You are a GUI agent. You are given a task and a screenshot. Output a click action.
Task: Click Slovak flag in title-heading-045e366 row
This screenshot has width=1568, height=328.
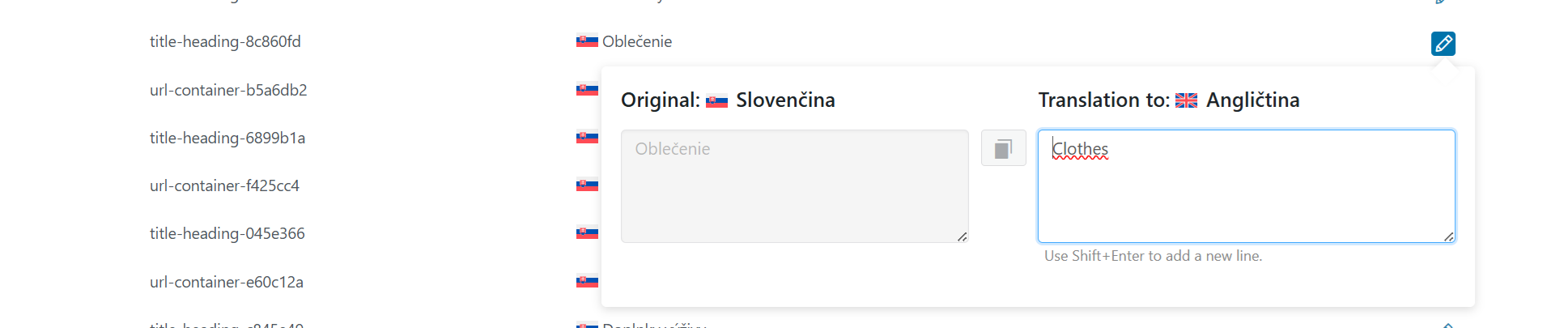pos(587,233)
